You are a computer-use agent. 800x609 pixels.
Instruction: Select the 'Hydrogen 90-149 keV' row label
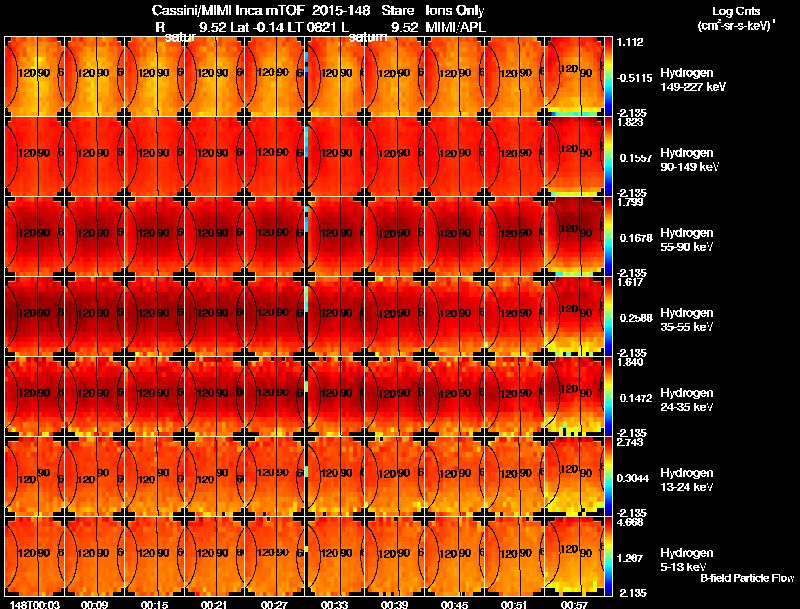[689, 160]
